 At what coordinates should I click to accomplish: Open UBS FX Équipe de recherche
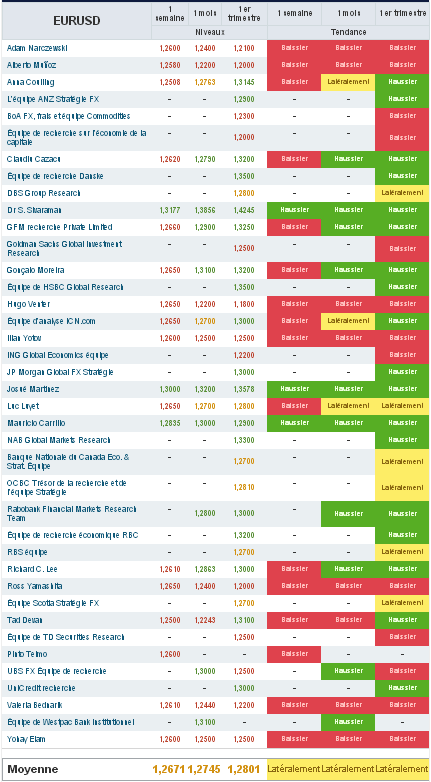56,671
